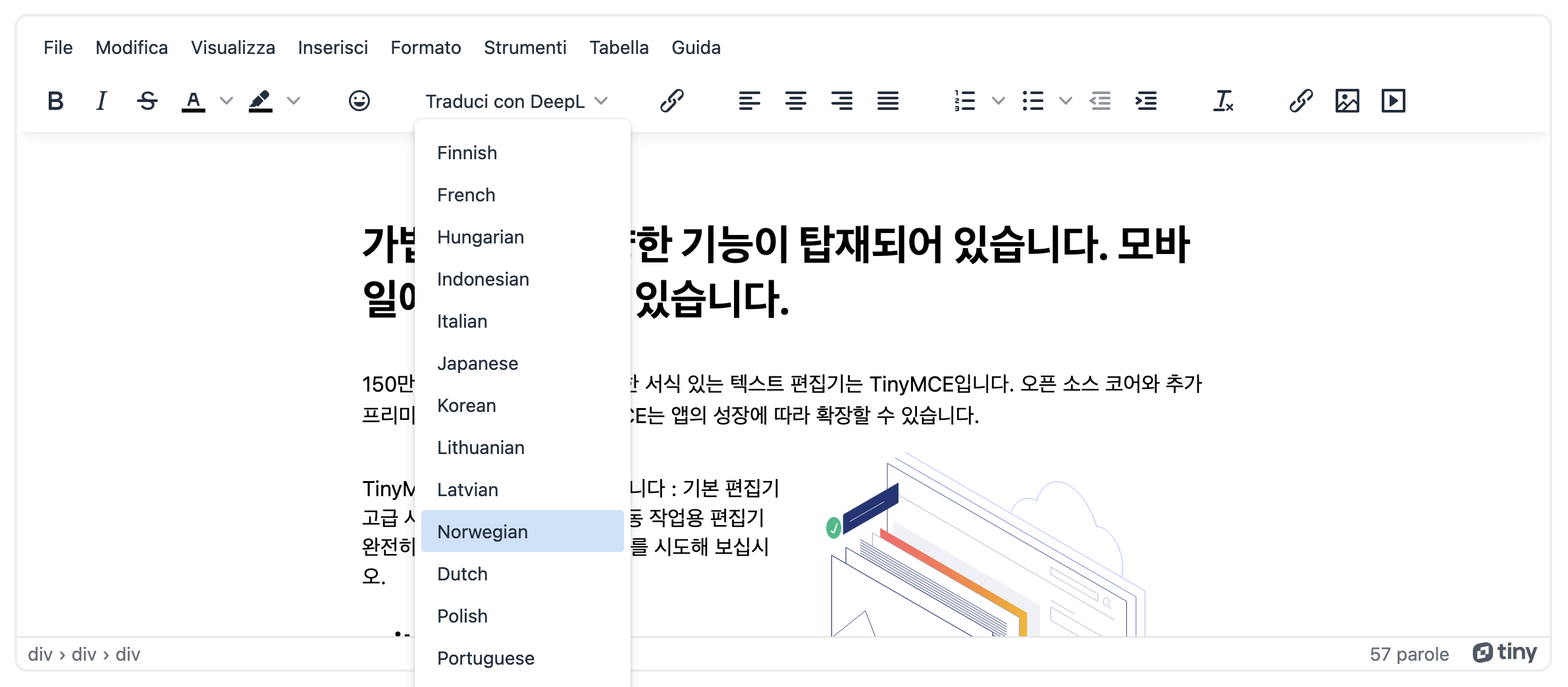Open the Inserisci menu
Viewport: 1568px width, 687px height.
333,47
